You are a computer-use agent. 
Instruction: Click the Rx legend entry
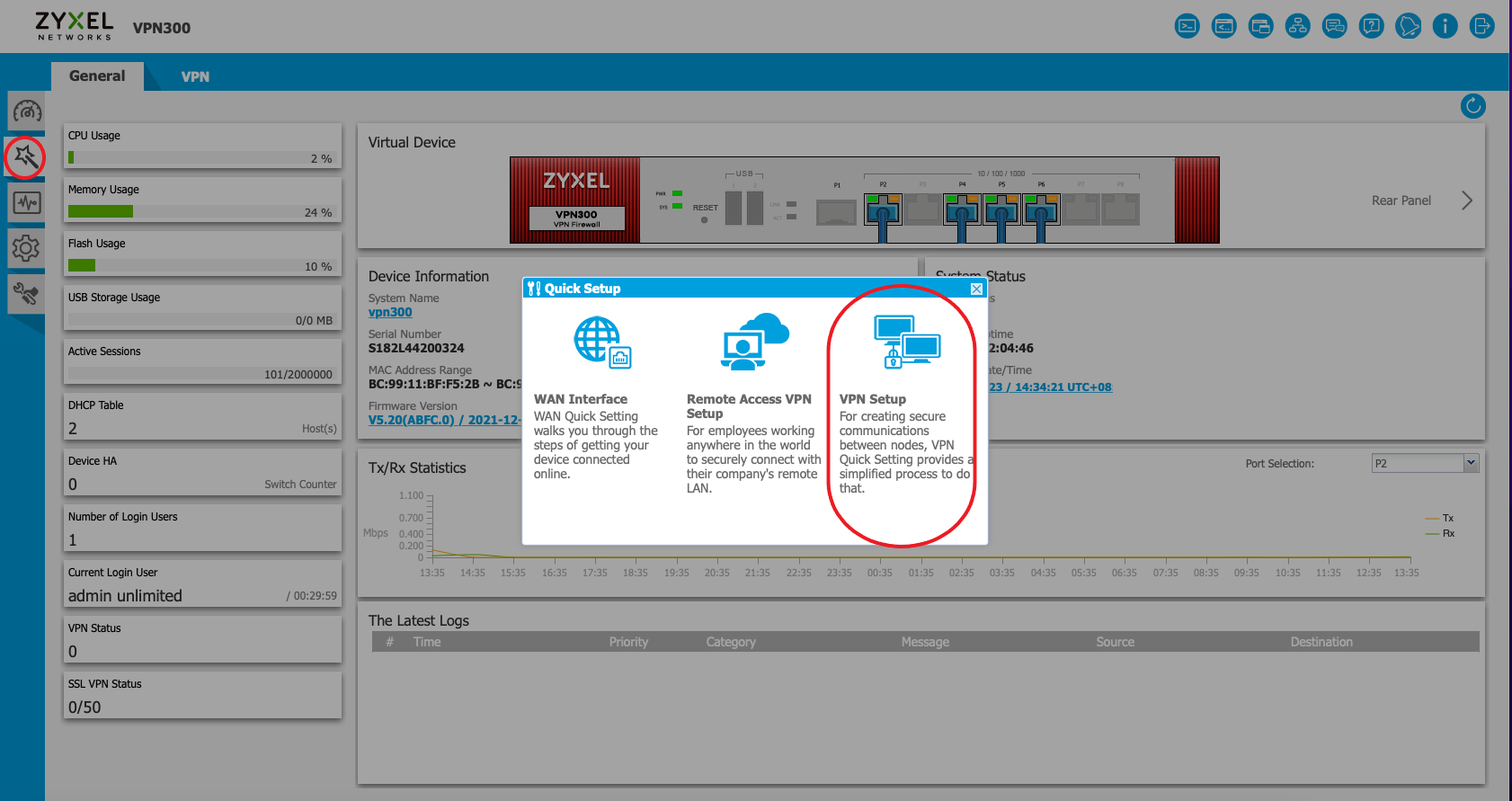coord(1440,533)
